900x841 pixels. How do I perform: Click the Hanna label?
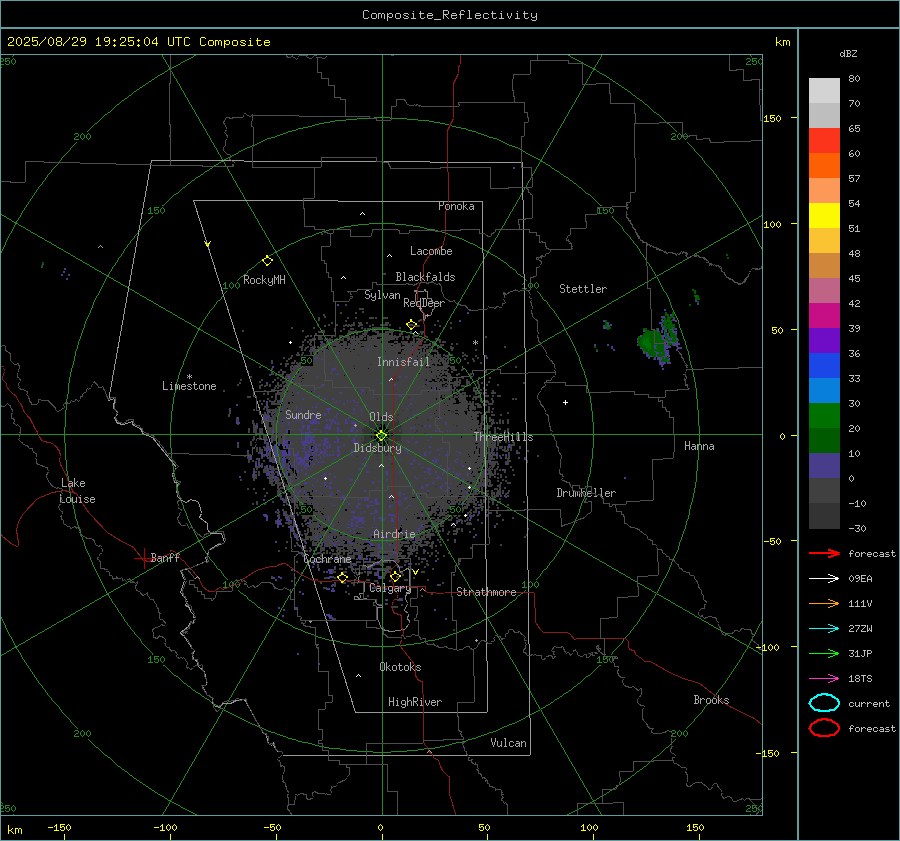point(699,446)
